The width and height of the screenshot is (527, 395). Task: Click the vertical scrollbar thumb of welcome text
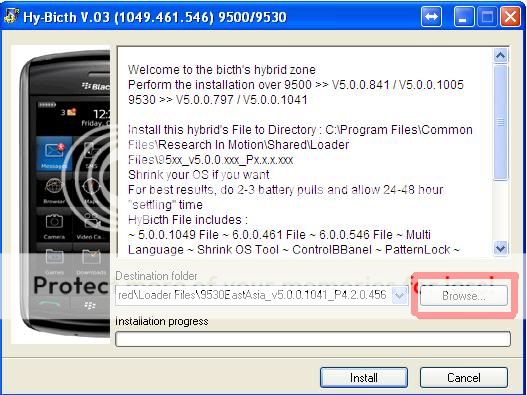(500, 122)
